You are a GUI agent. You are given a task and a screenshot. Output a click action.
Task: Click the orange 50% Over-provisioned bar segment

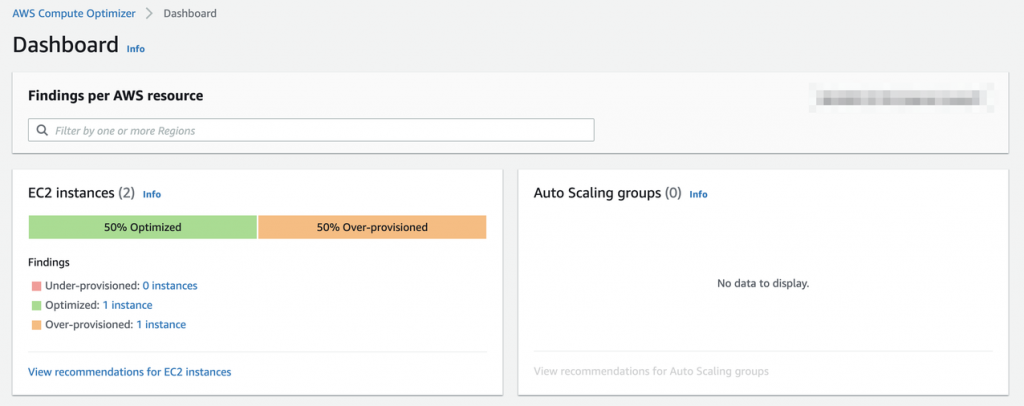pyautogui.click(x=372, y=227)
